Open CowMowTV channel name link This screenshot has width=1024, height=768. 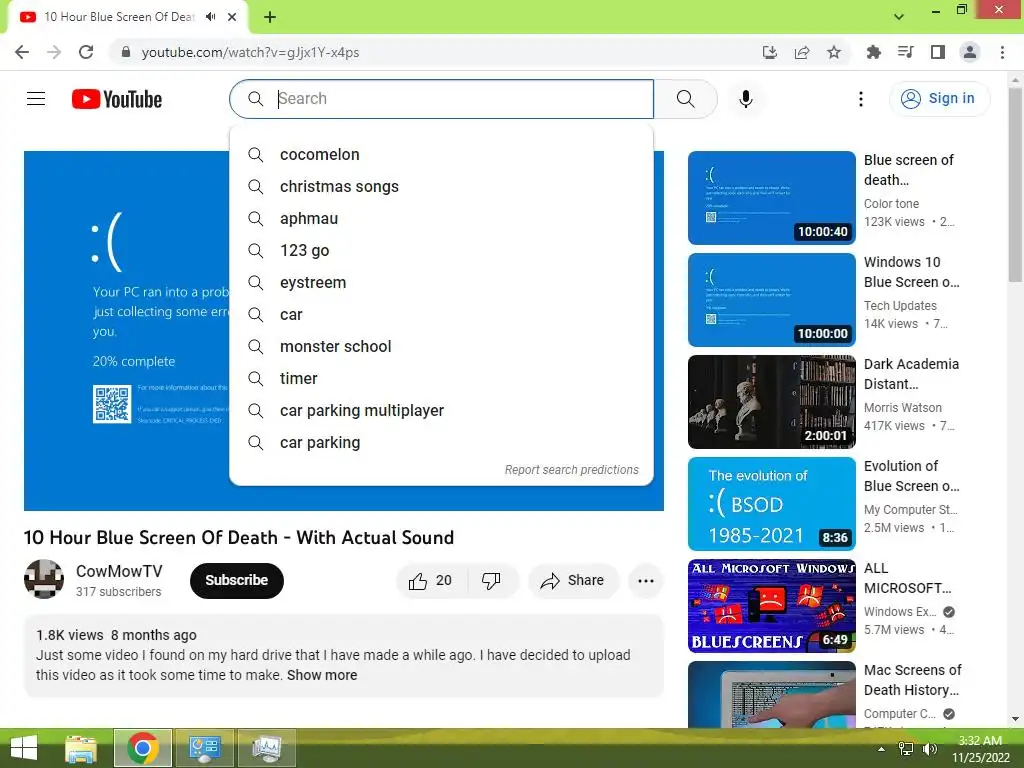click(119, 571)
